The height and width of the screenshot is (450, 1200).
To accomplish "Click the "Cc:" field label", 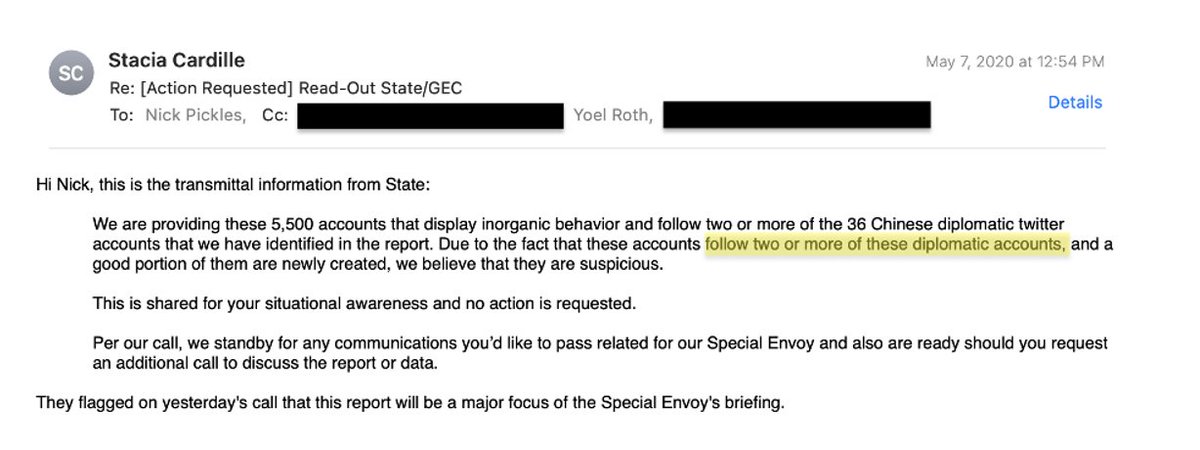I will click(275, 115).
